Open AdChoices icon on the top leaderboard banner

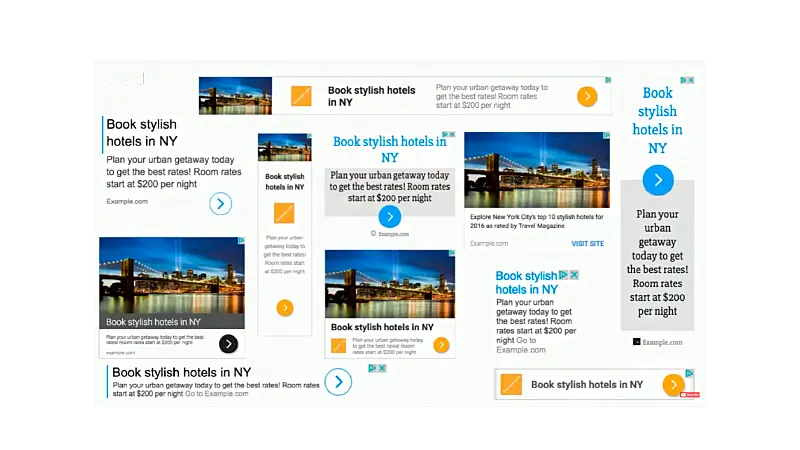point(608,80)
